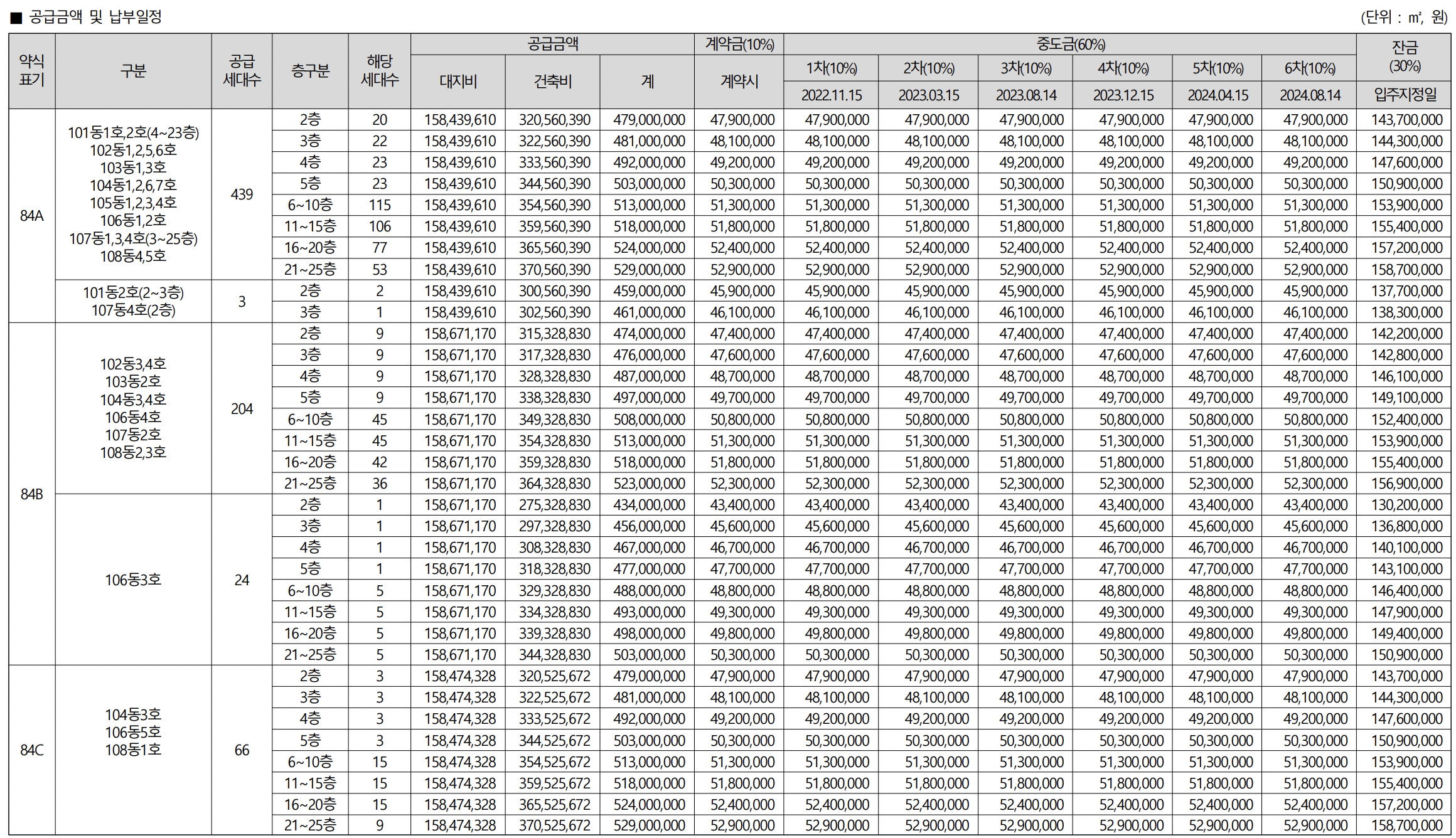This screenshot has height=838, width=1456.
Task: Click the '84B' type label
Action: point(32,494)
